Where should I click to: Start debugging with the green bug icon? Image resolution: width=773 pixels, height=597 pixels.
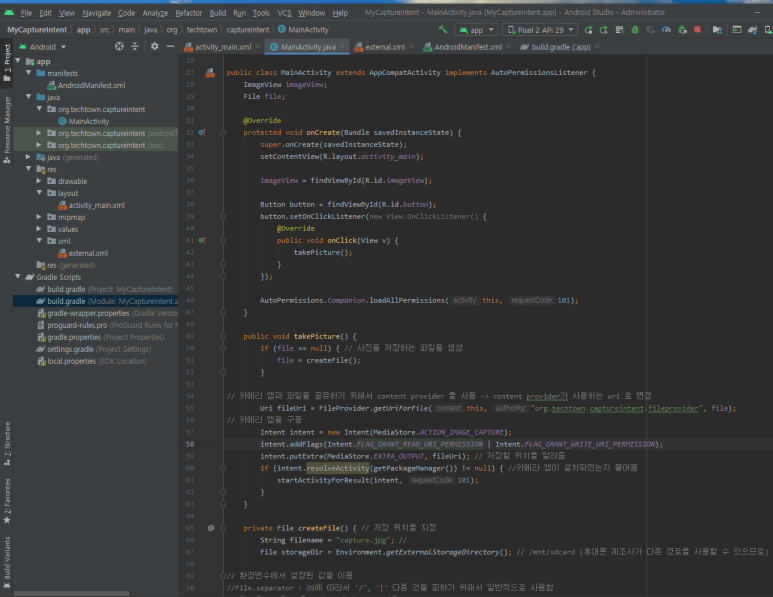tap(635, 30)
